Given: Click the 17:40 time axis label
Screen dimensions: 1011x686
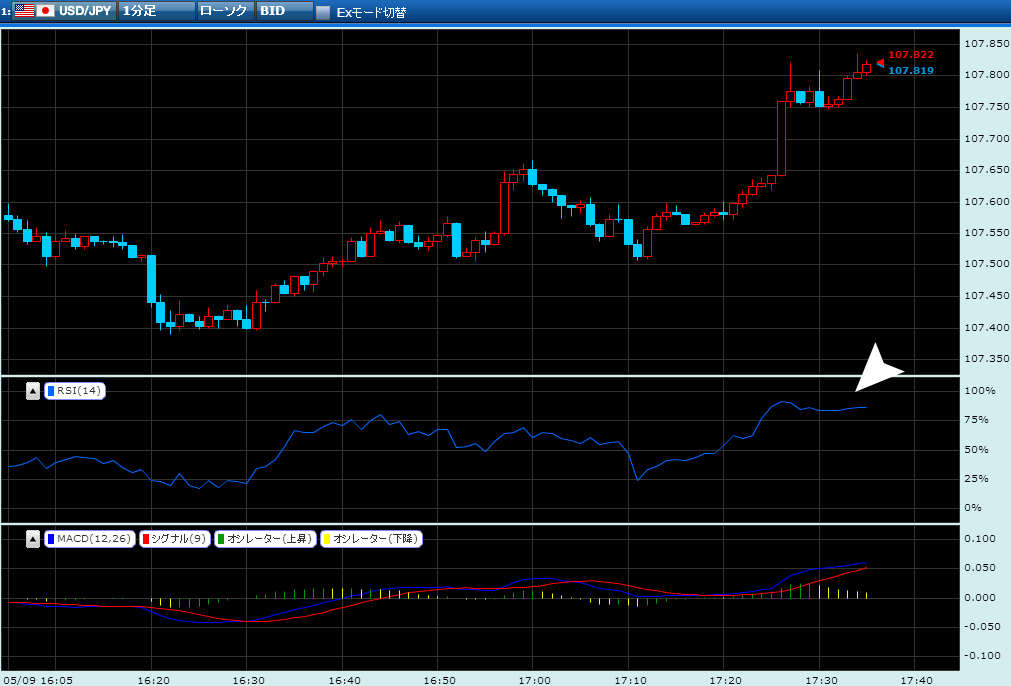Looking at the screenshot, I should [916, 680].
